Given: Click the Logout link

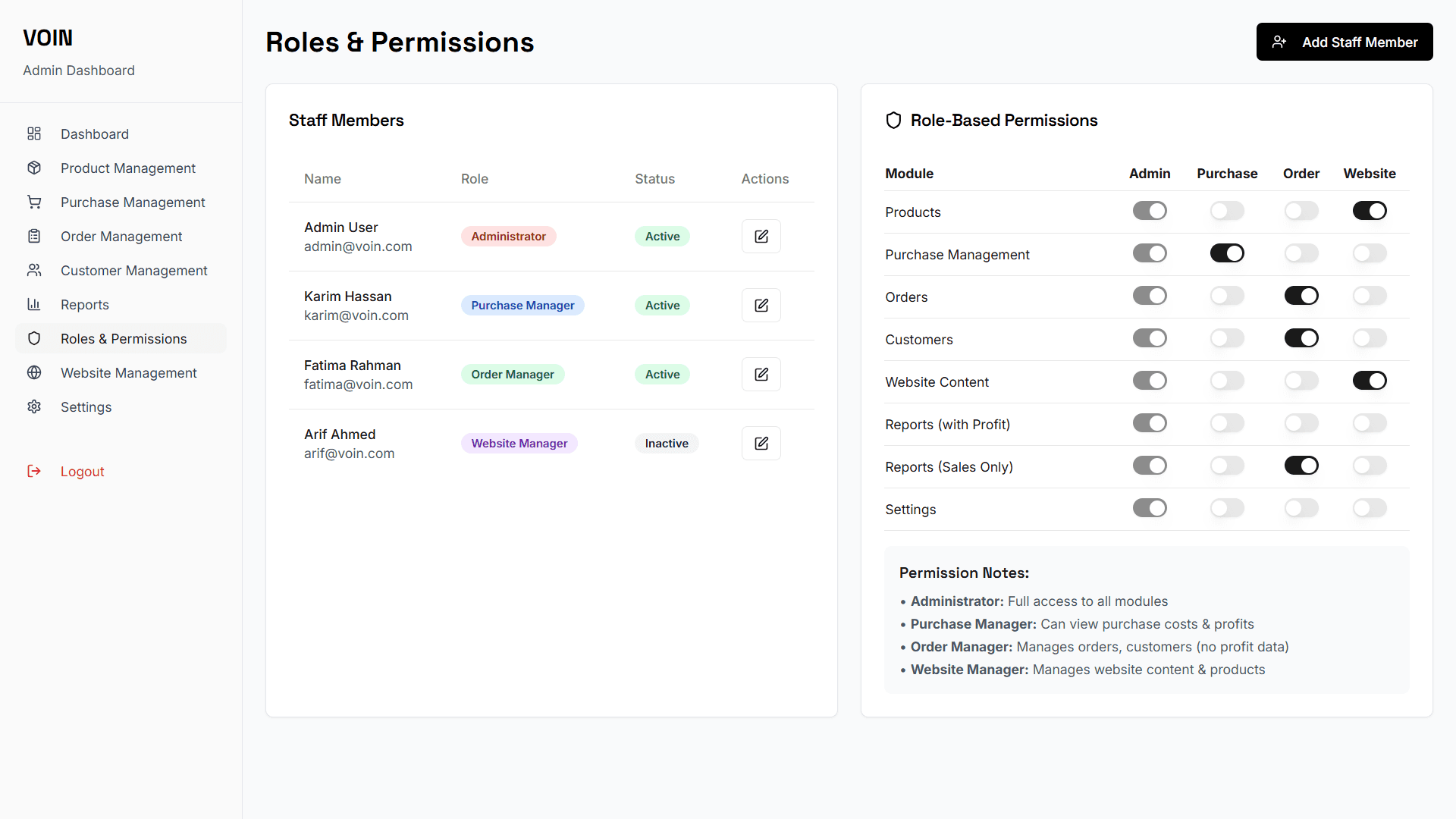Looking at the screenshot, I should pos(82,472).
